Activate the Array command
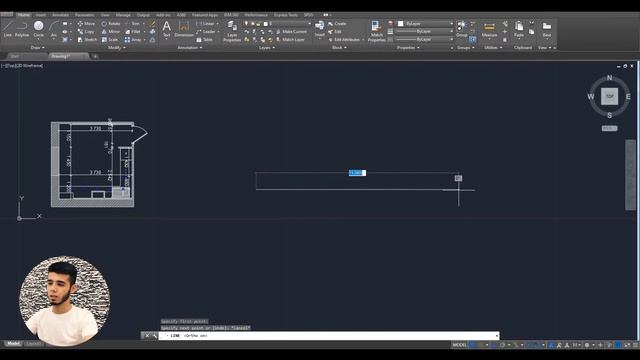 133,40
